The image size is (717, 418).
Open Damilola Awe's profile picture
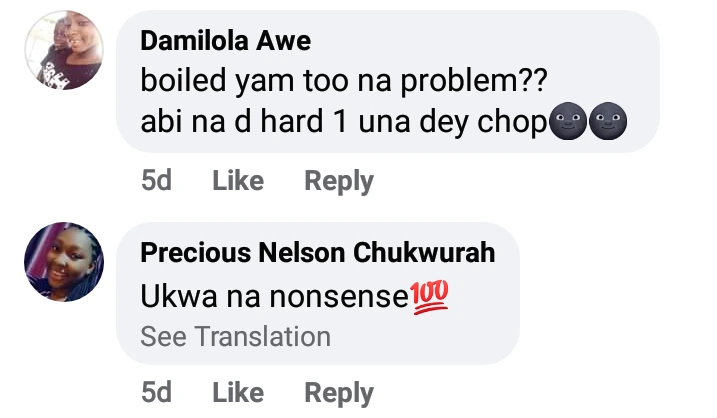click(64, 50)
